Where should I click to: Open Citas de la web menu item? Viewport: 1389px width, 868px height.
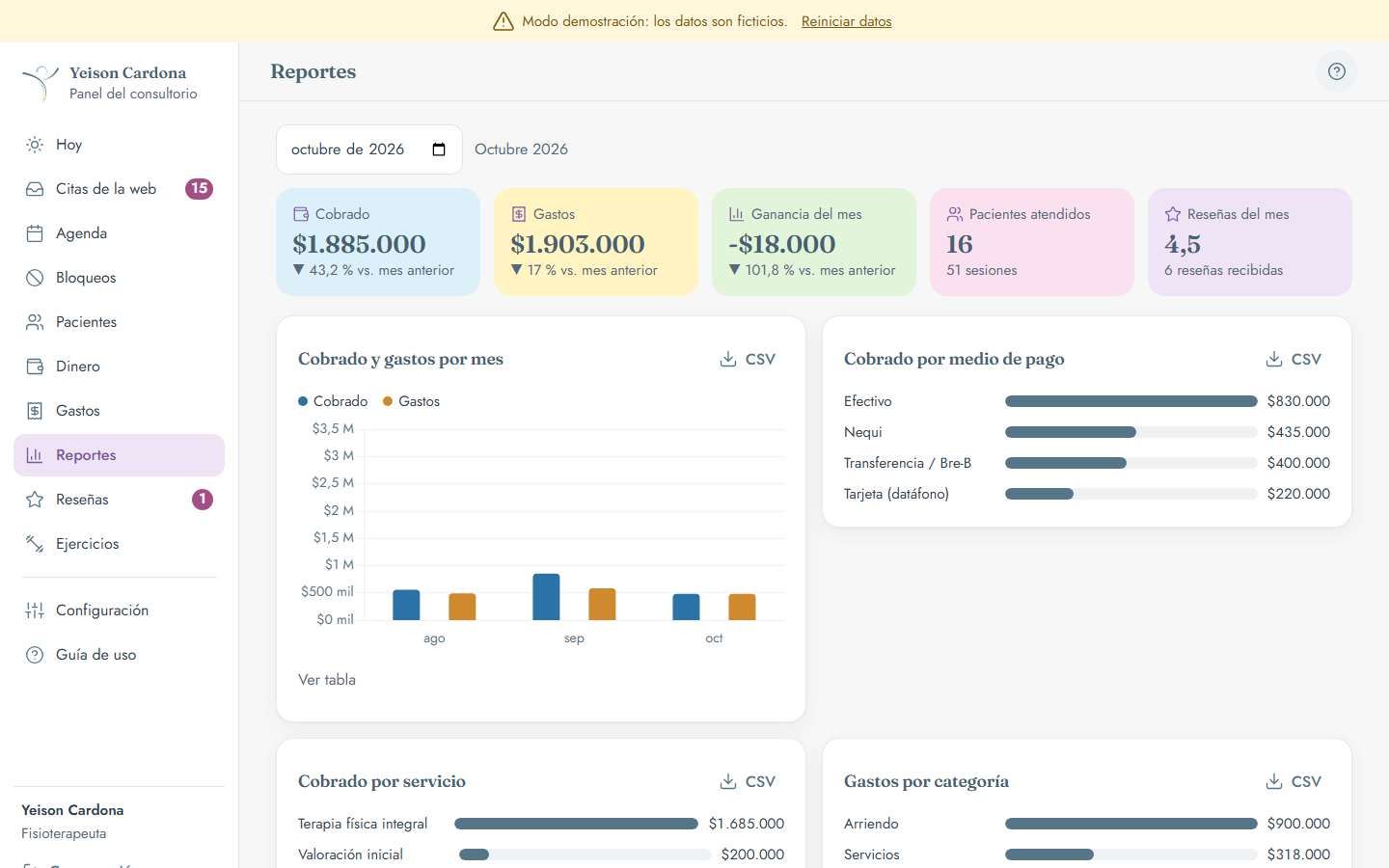tap(119, 189)
